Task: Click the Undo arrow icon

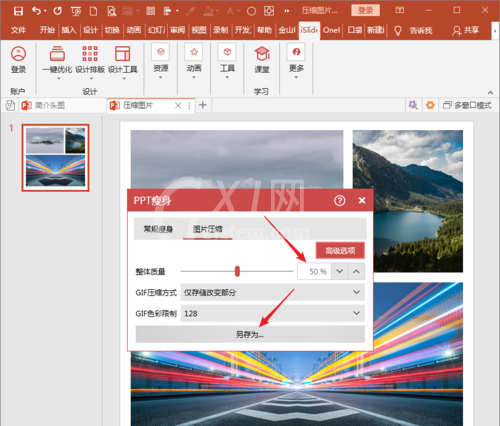Action: 36,11
